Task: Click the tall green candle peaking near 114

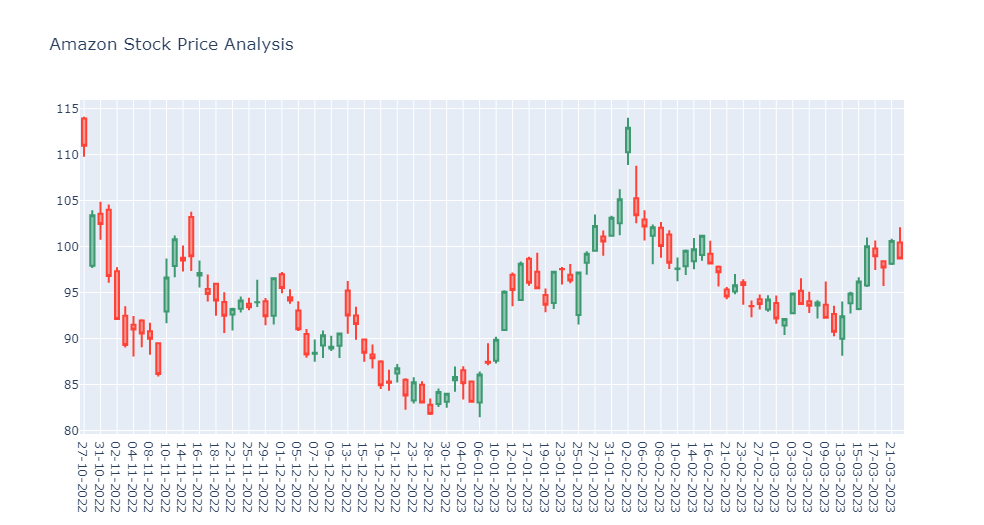Action: tap(628, 140)
